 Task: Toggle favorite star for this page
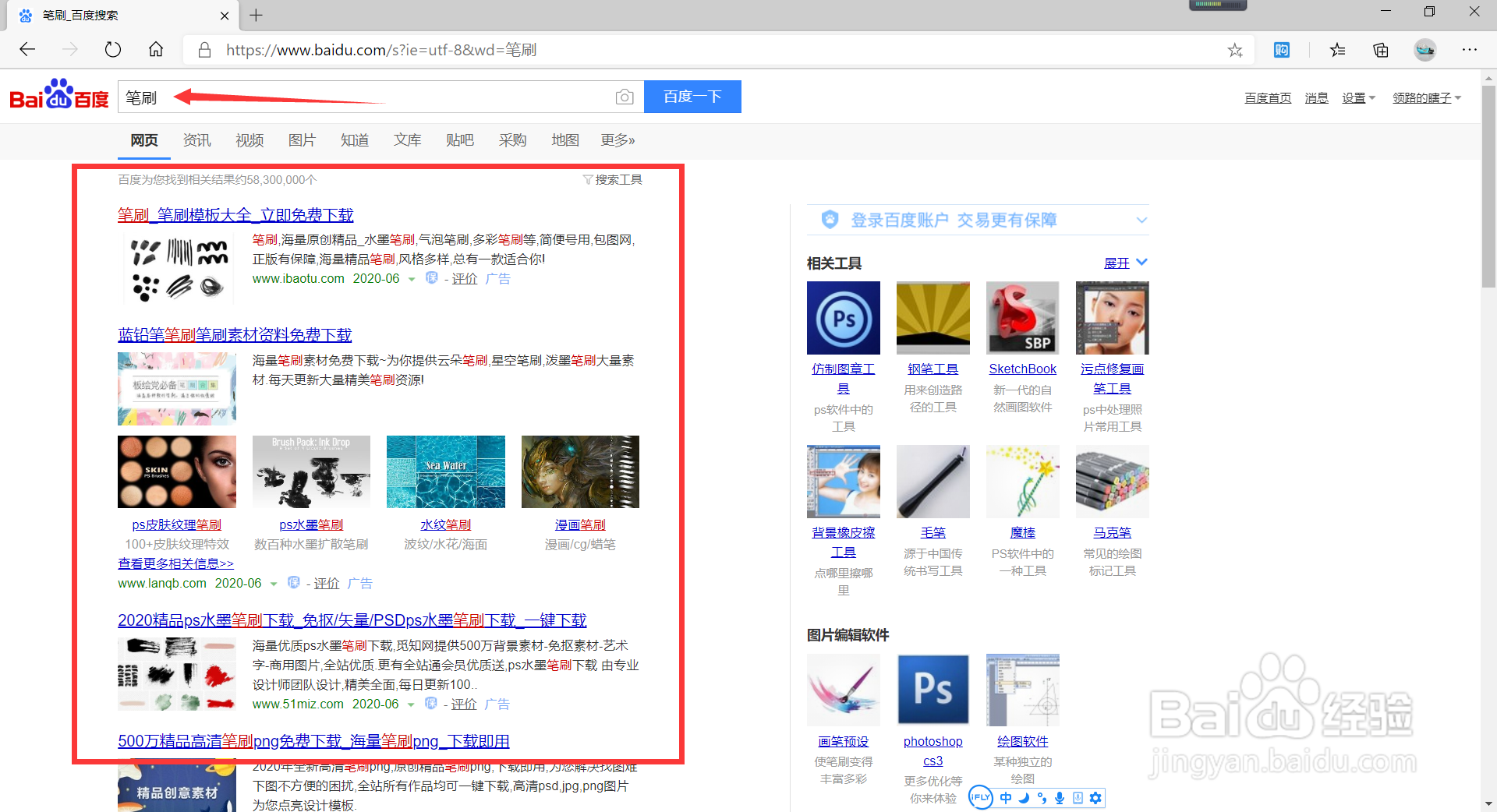(x=1235, y=49)
